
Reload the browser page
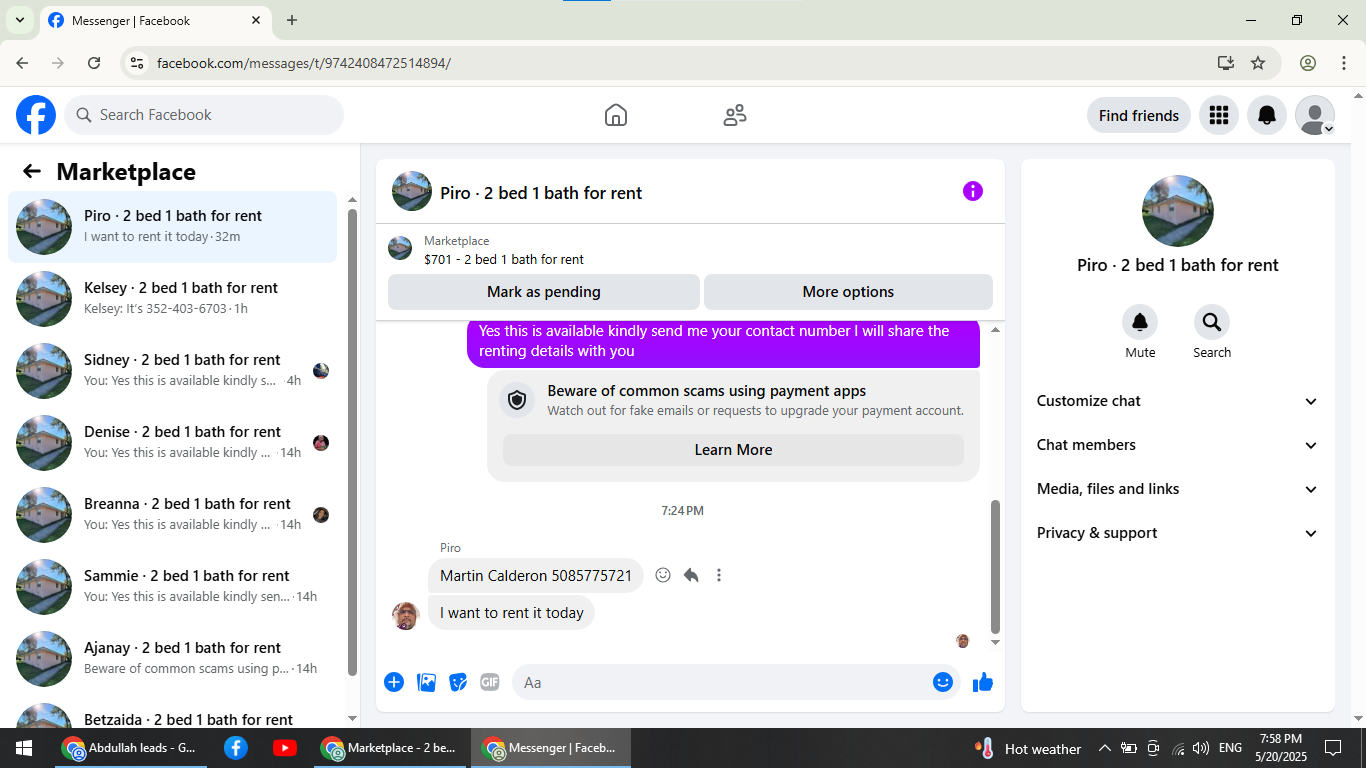point(94,63)
